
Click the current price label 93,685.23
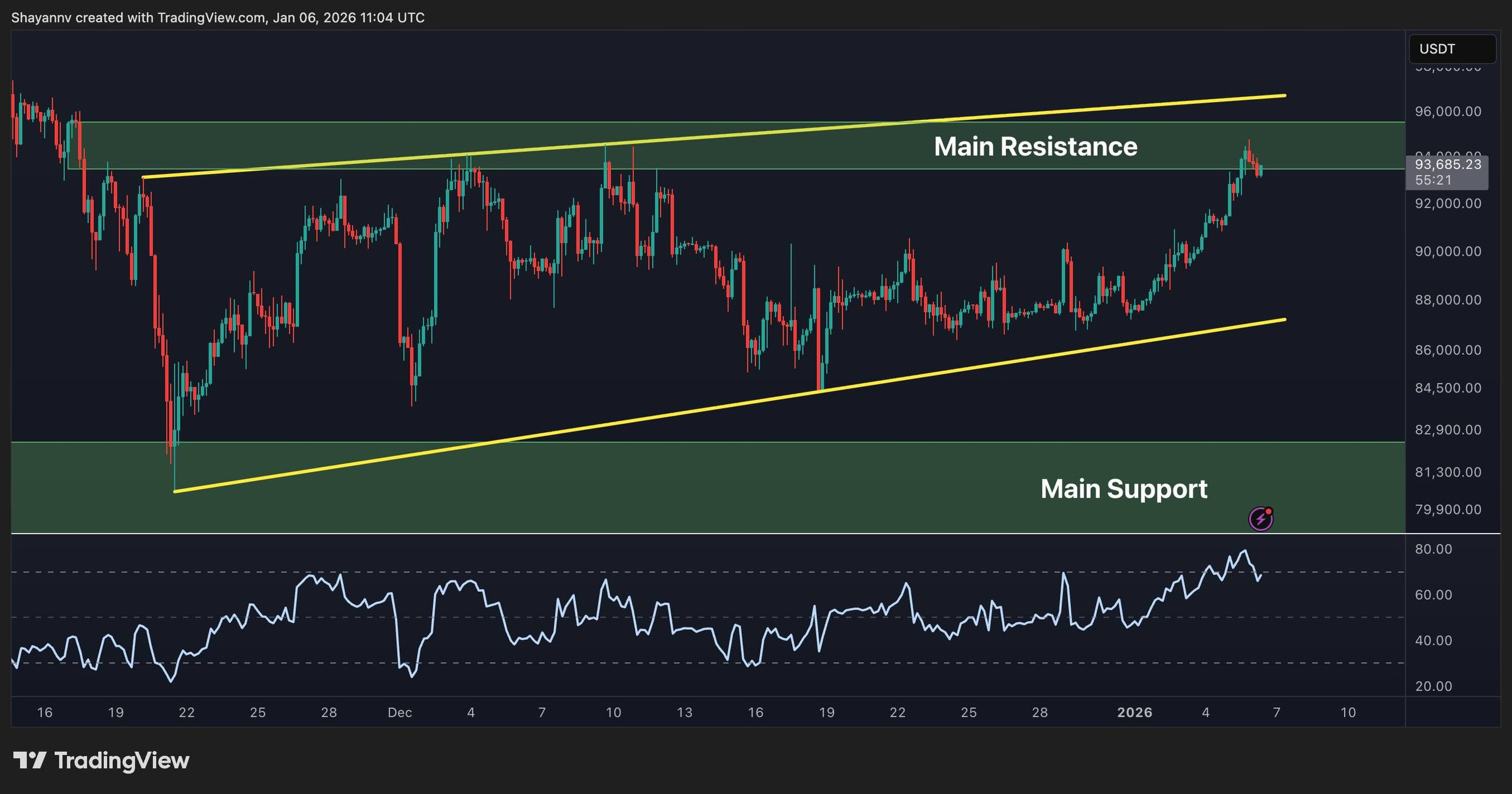[x=1448, y=165]
